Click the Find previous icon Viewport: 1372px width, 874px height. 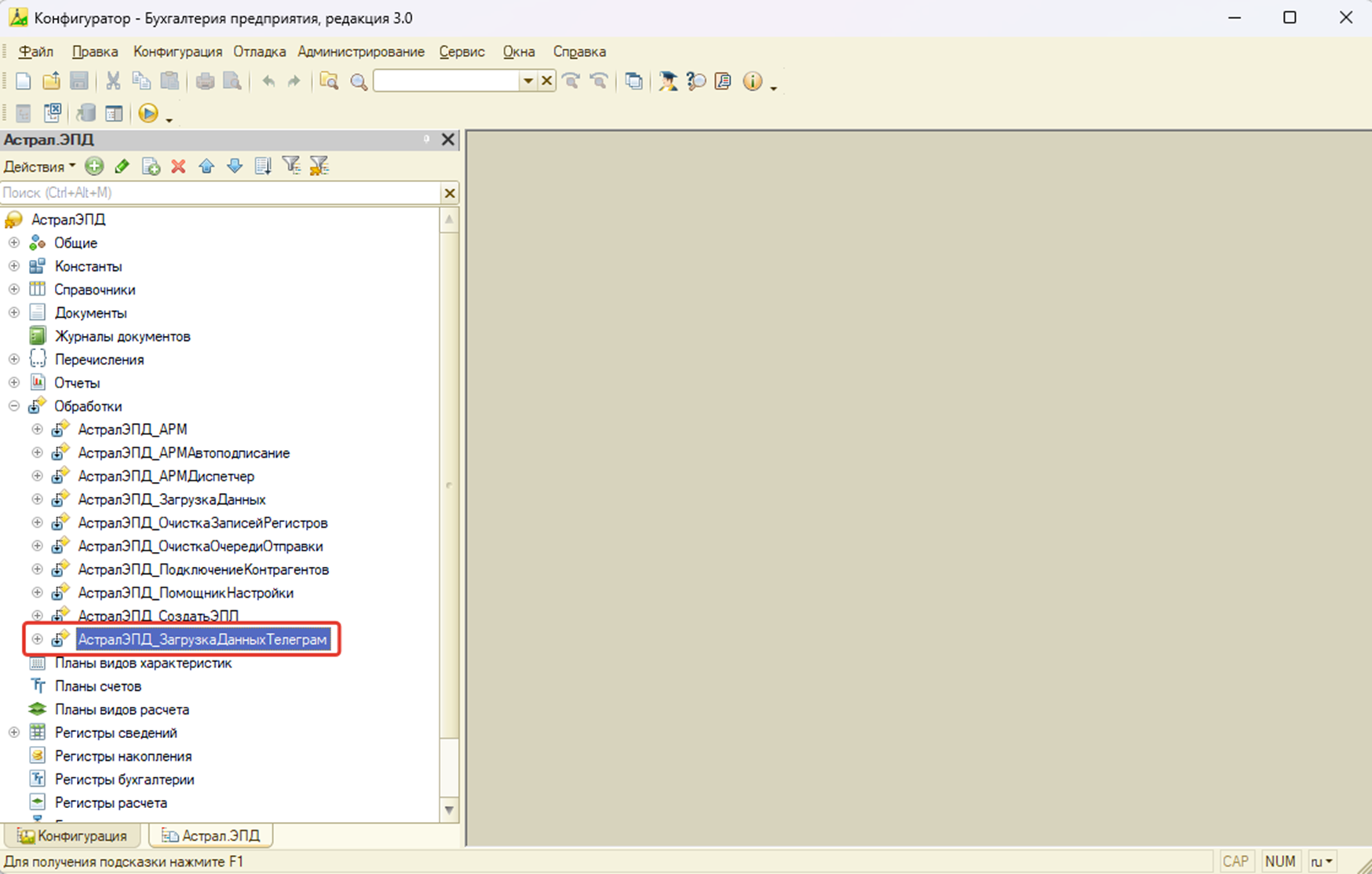[x=598, y=81]
